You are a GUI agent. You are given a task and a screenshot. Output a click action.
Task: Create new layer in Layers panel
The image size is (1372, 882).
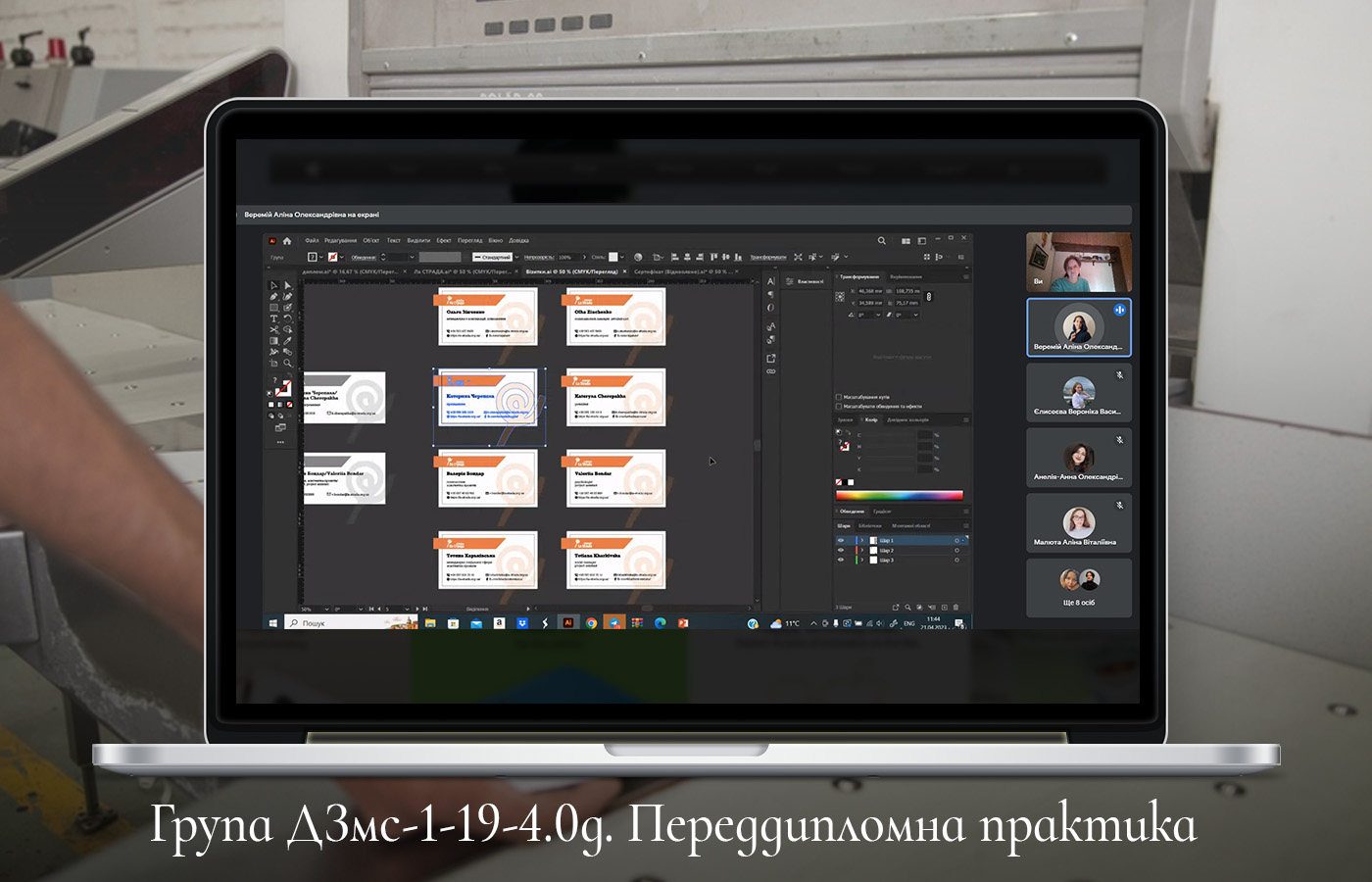click(x=944, y=608)
